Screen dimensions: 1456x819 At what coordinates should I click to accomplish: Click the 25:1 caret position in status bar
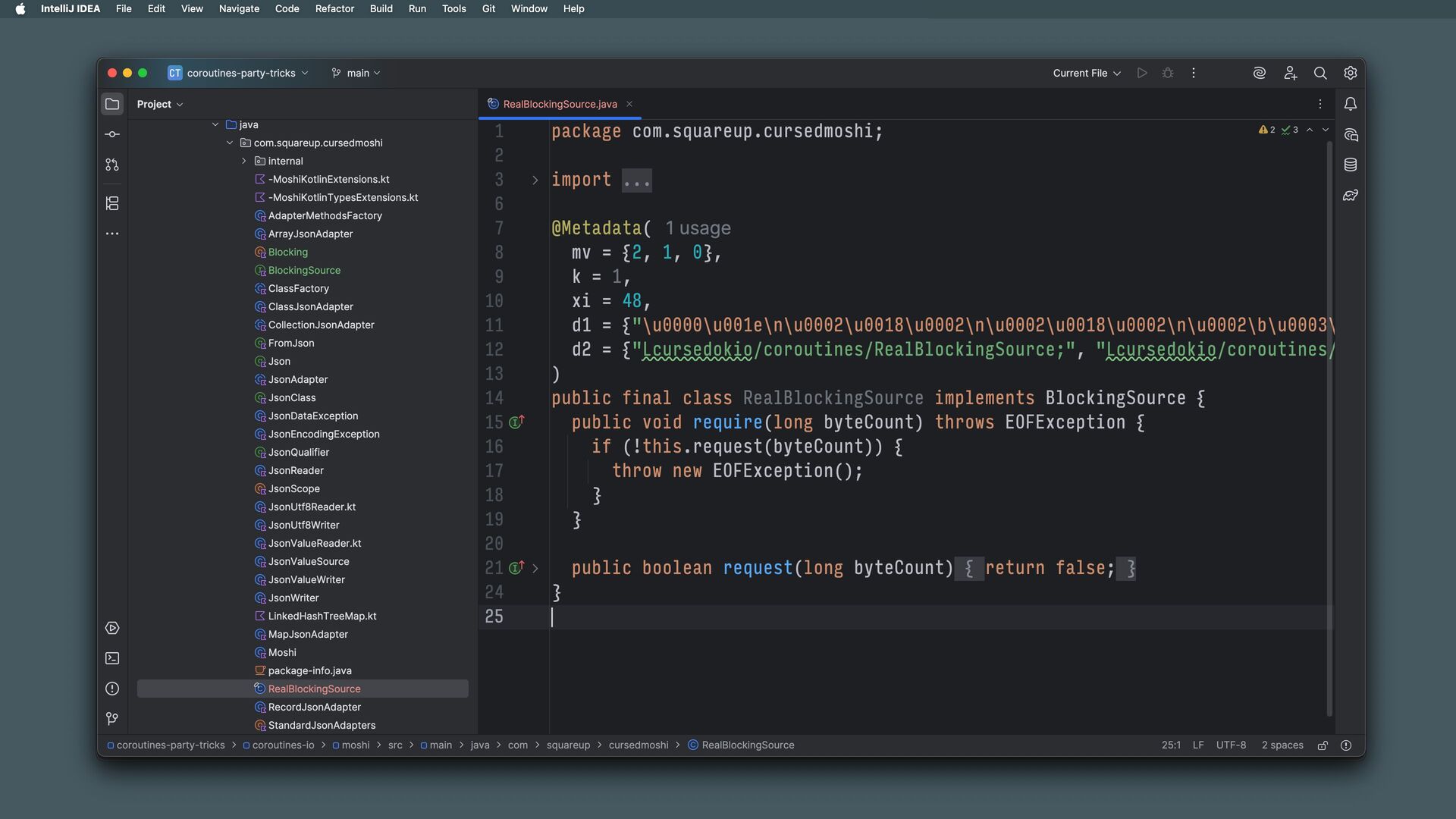[1171, 745]
